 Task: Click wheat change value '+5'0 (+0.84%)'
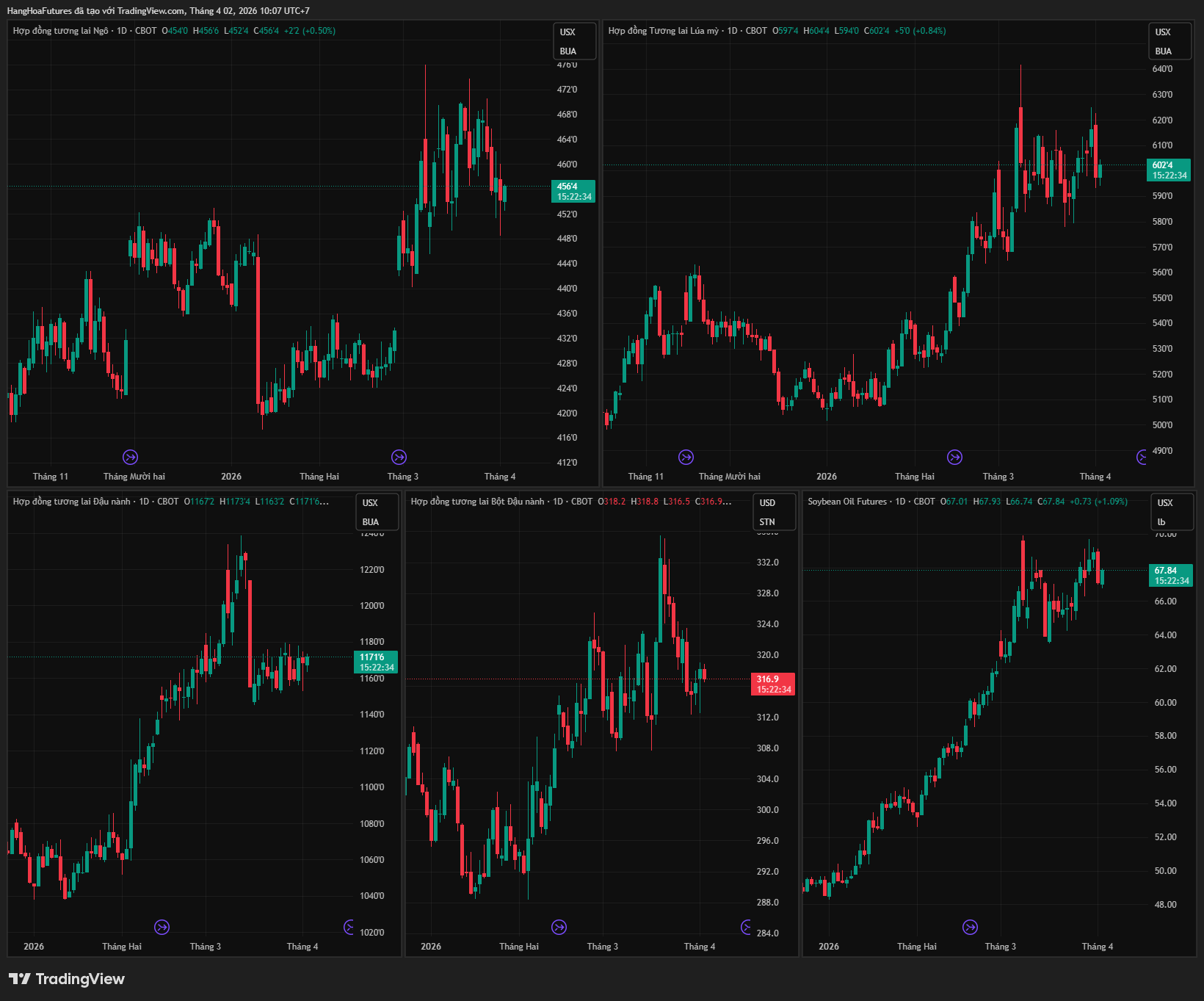(x=920, y=31)
